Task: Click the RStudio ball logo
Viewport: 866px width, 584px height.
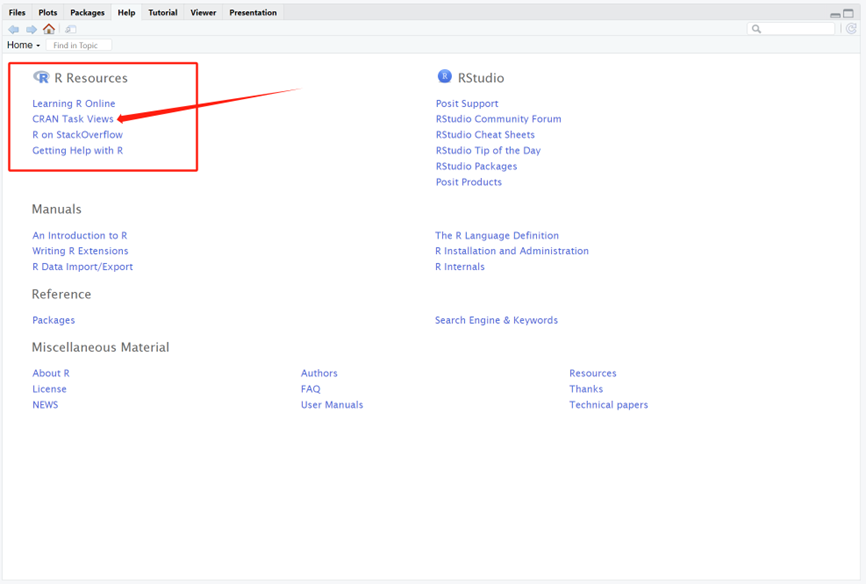Action: (445, 76)
